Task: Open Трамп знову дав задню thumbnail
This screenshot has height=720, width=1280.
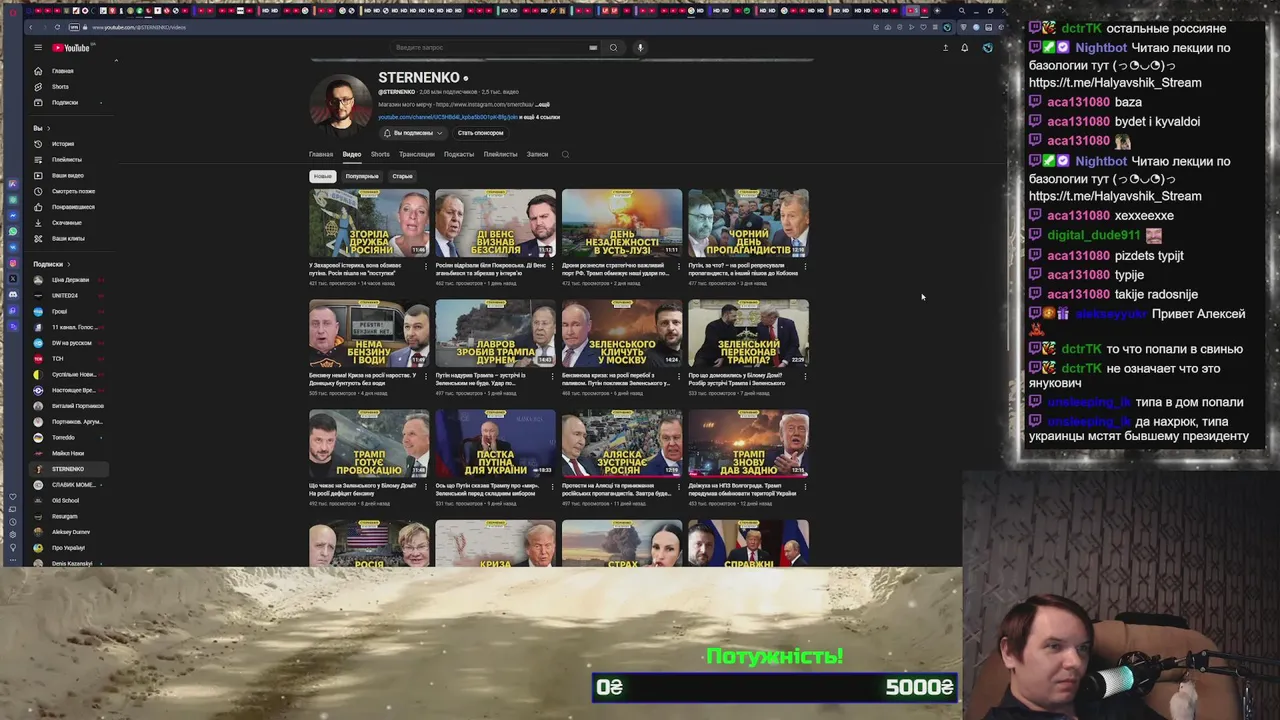Action: [x=748, y=443]
